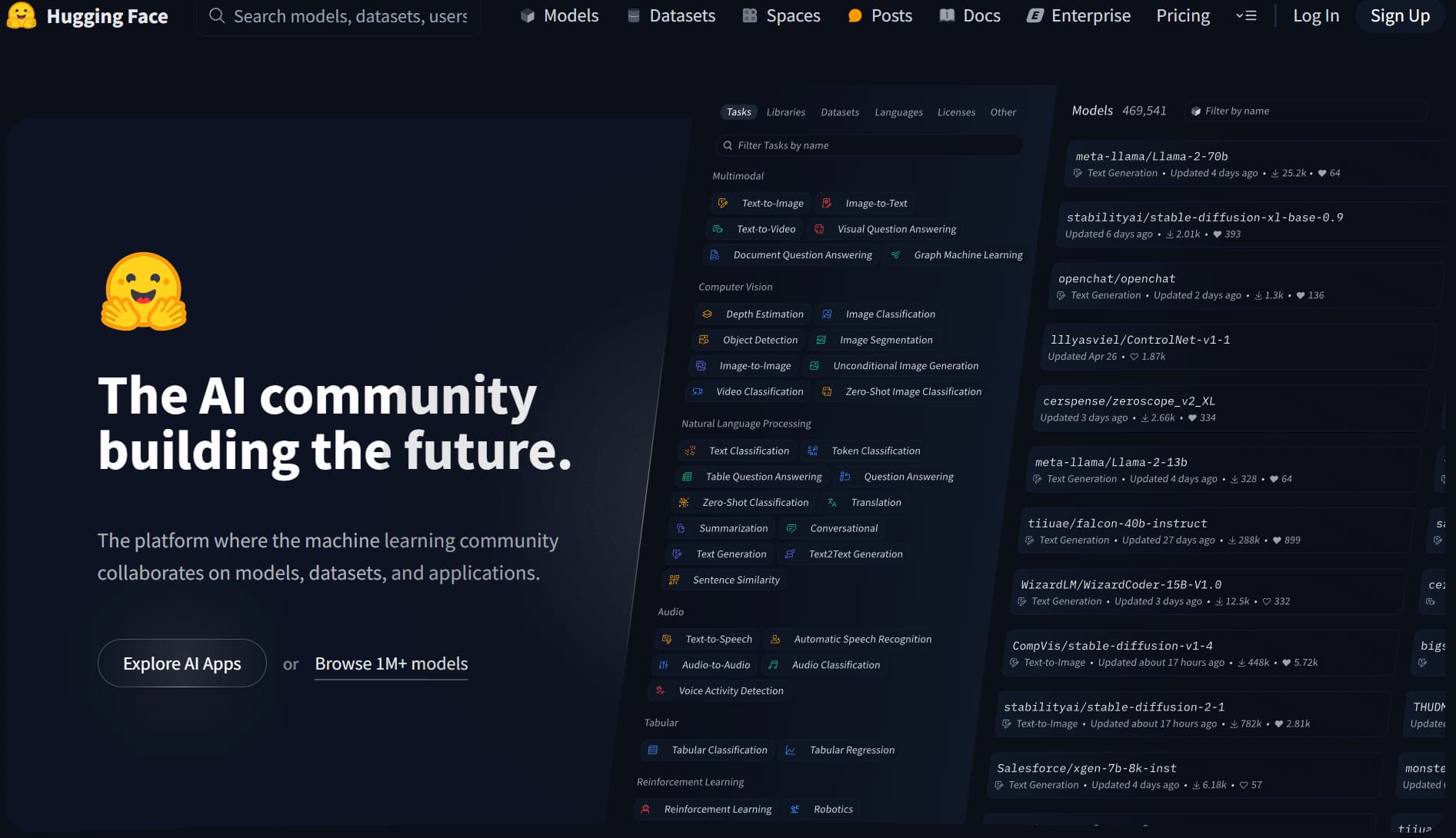This screenshot has width=1456, height=838.
Task: Click the Reinforcement Learning task icon
Action: 645,809
